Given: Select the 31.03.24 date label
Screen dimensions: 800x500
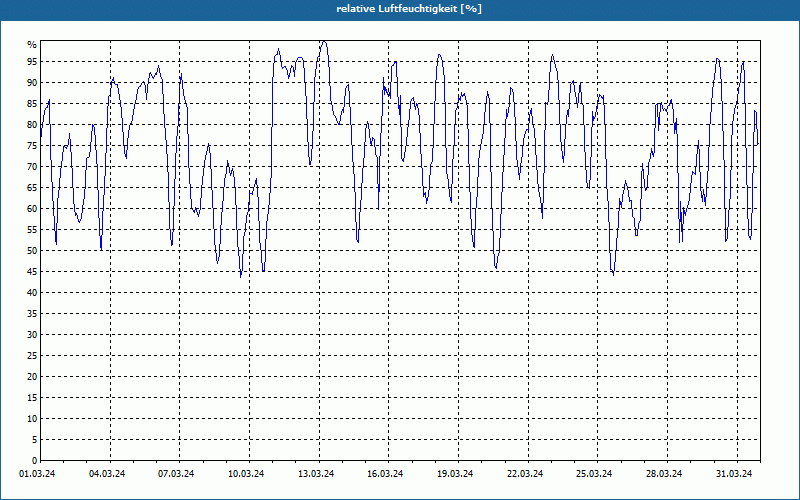Looking at the screenshot, I should [x=734, y=474].
